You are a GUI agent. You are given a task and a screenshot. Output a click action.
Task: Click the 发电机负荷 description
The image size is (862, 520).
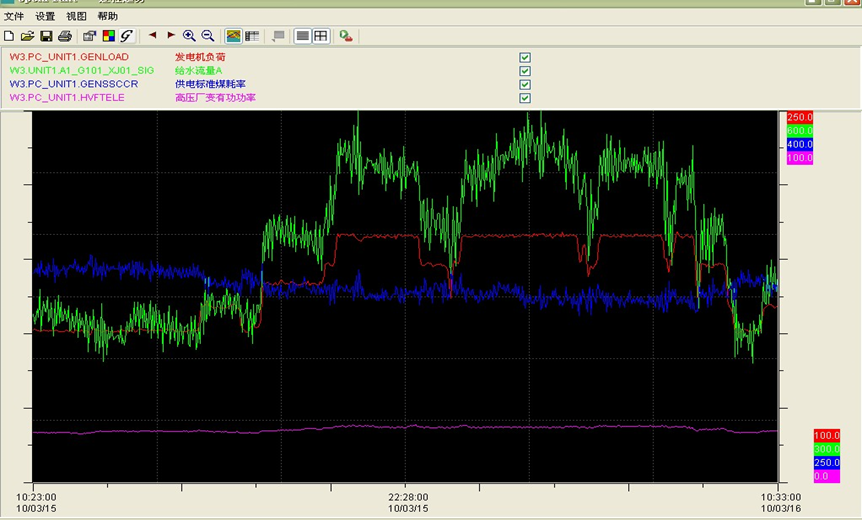point(200,57)
